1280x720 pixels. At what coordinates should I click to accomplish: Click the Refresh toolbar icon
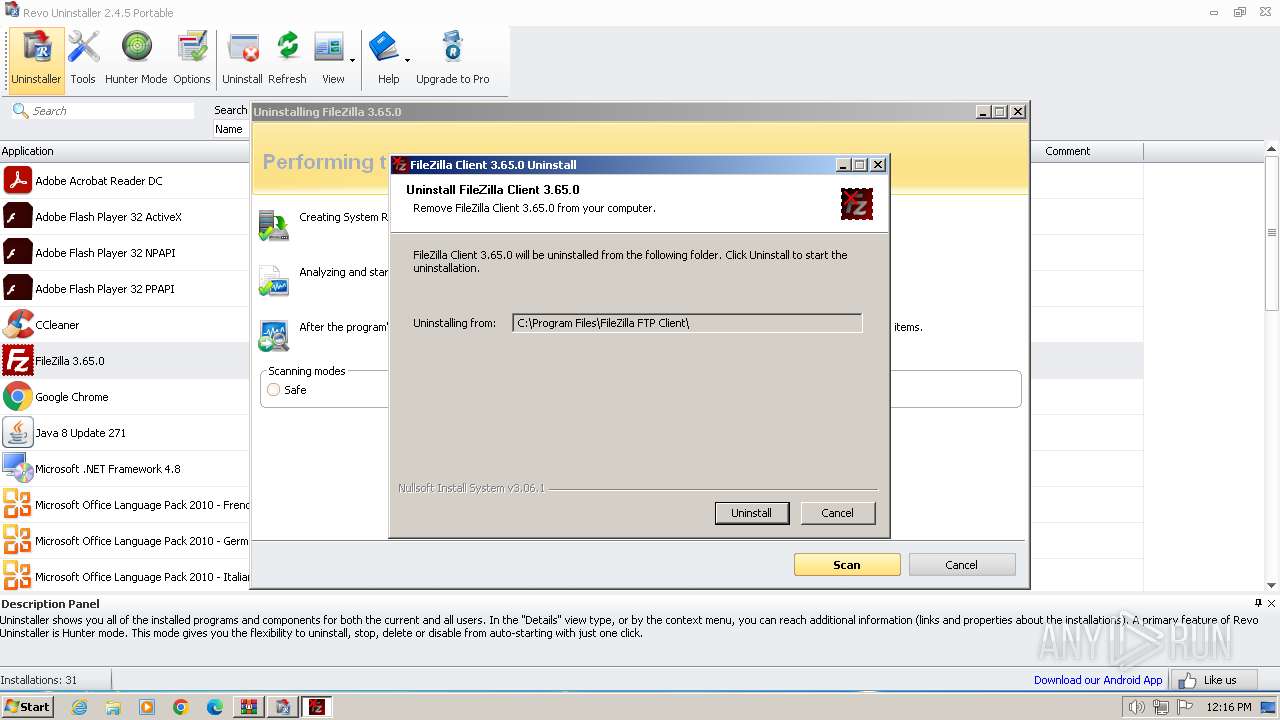pos(287,58)
